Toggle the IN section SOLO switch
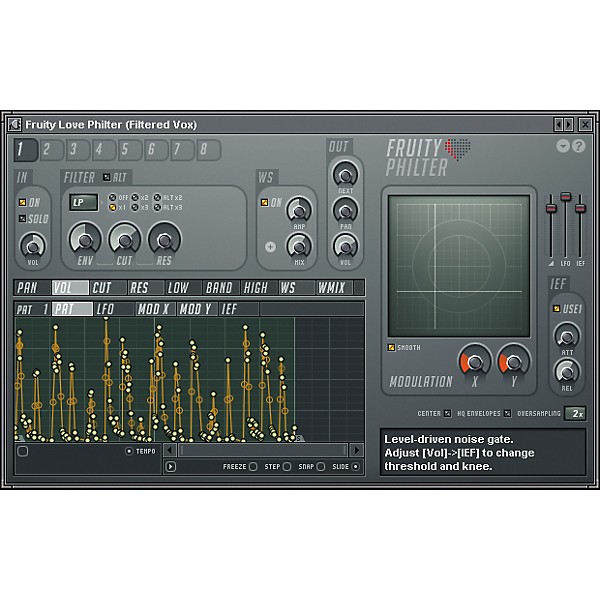This screenshot has height=600, width=600. 22,218
